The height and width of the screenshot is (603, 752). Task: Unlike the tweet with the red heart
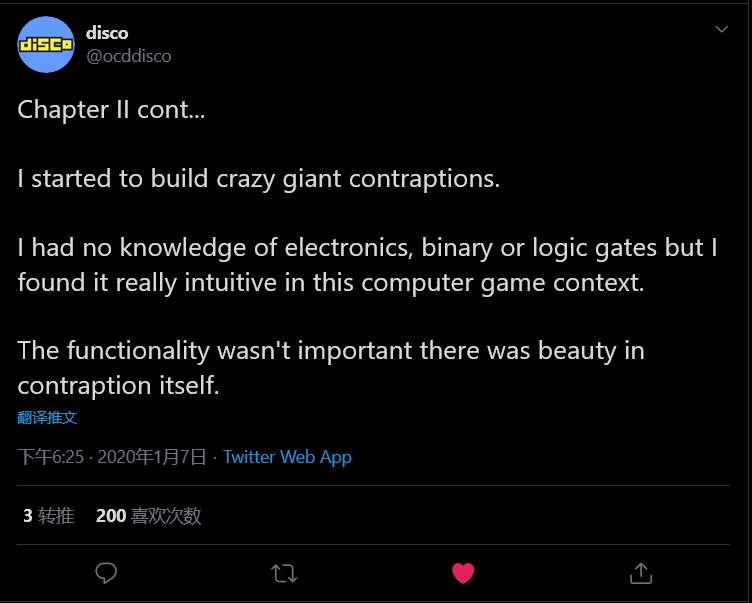(x=462, y=572)
